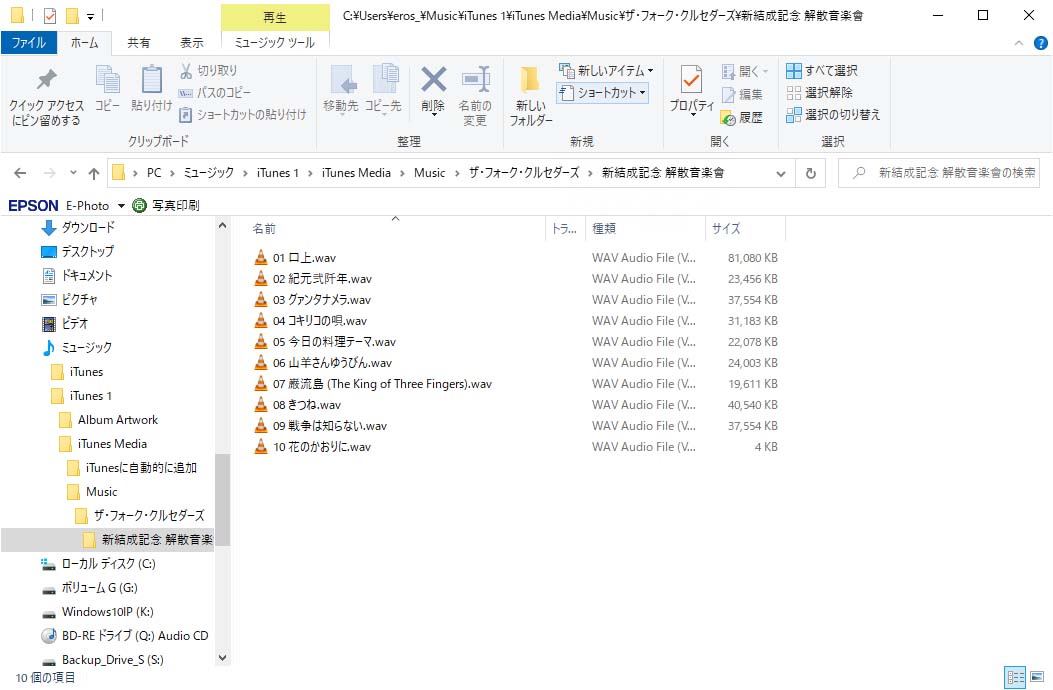
Task: Go up one folder with up arrow
Action: pyautogui.click(x=94, y=173)
